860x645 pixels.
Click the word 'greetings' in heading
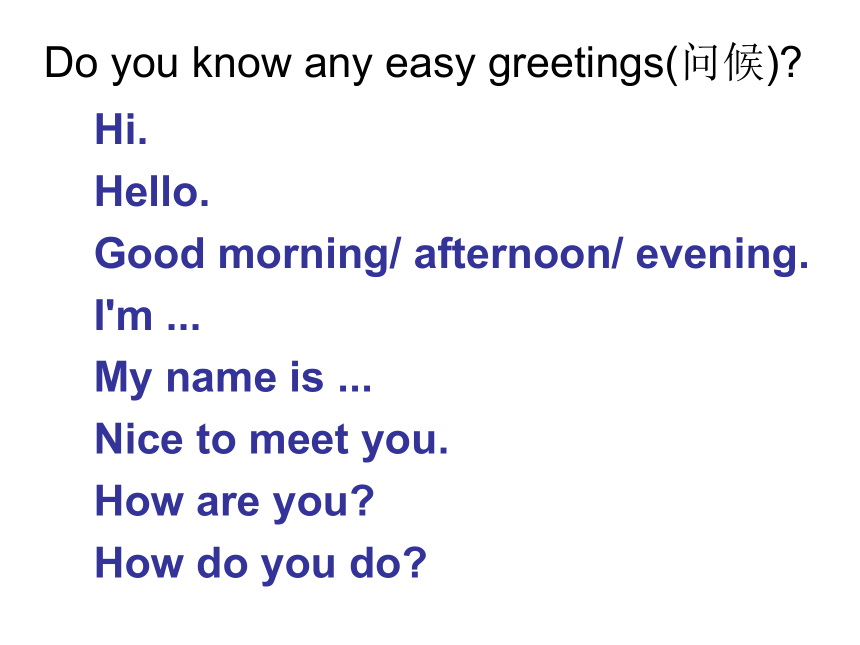click(577, 65)
